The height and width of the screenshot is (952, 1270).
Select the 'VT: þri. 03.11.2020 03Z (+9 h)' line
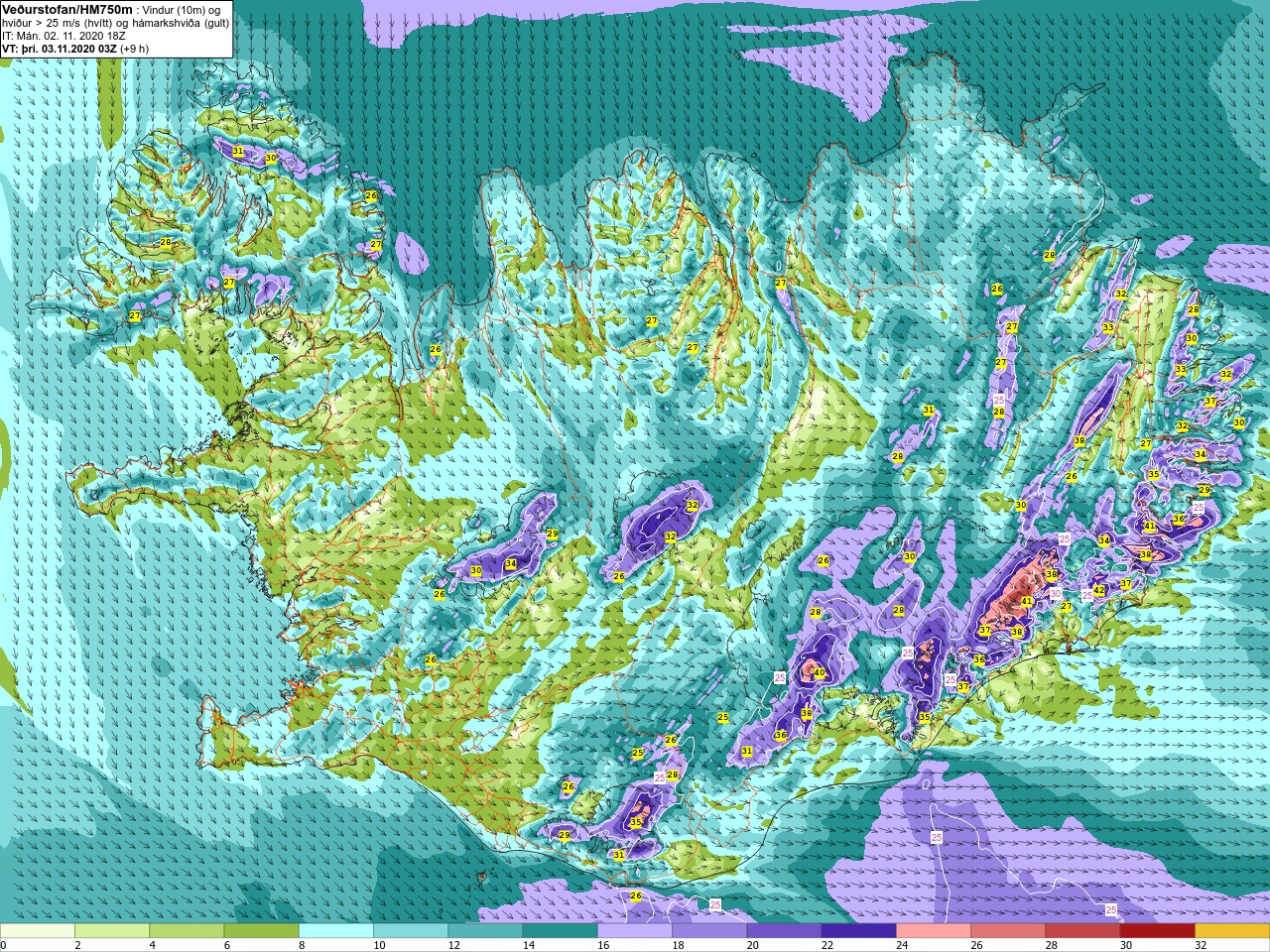tap(75, 48)
